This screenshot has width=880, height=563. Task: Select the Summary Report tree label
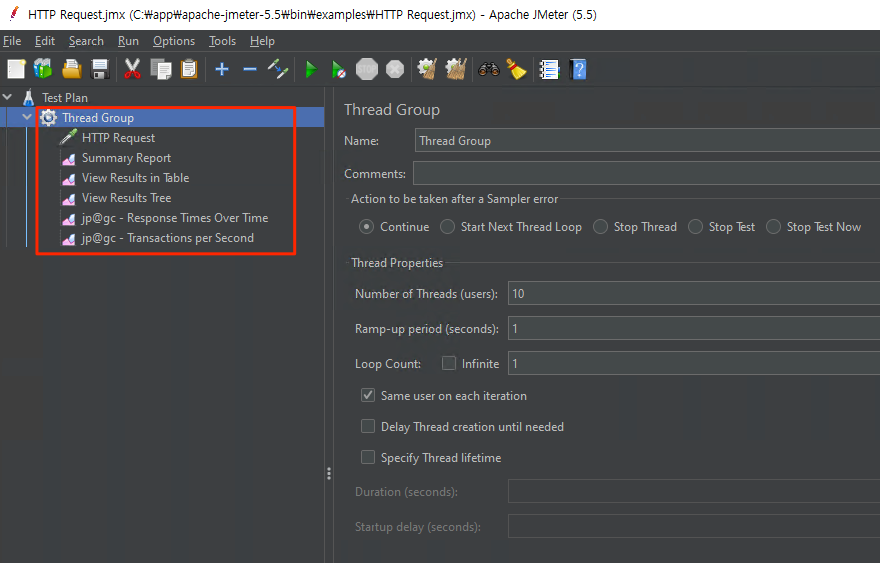[x=126, y=158]
